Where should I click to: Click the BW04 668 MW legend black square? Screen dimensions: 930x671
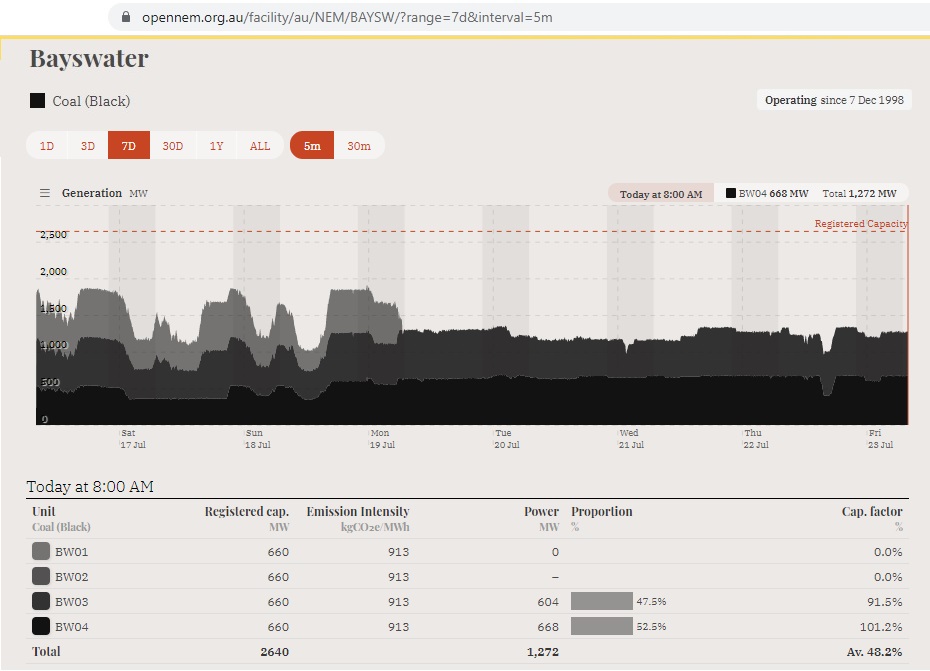(x=731, y=193)
